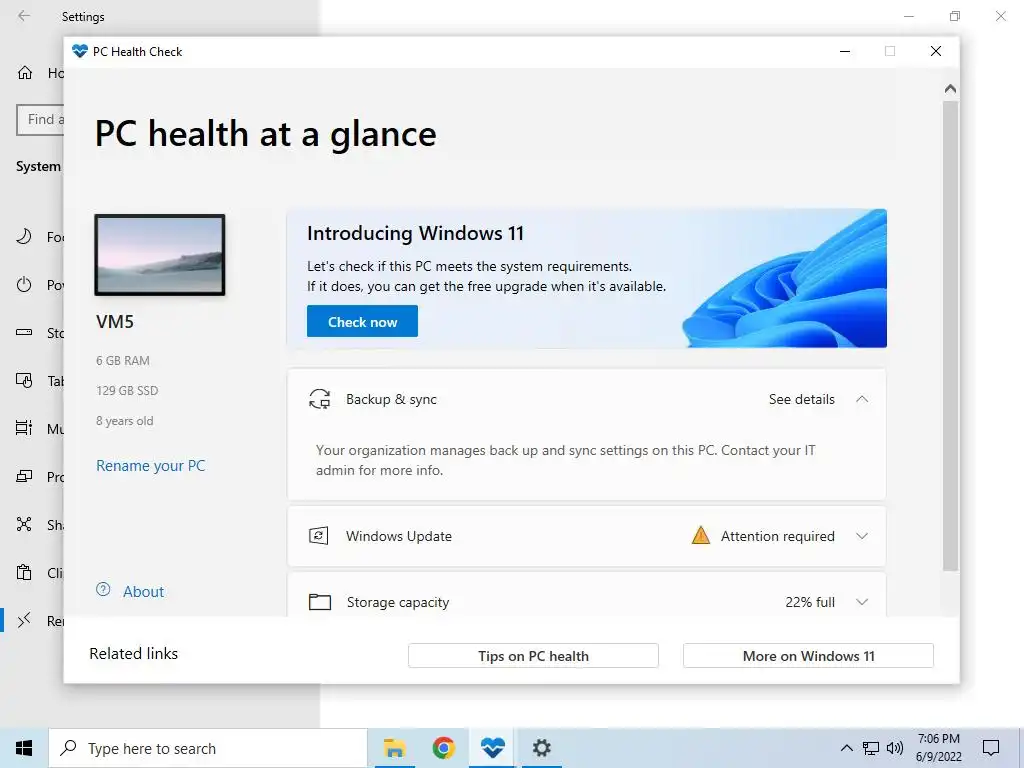Open File Explorer from the taskbar
The image size is (1024, 768).
(394, 748)
